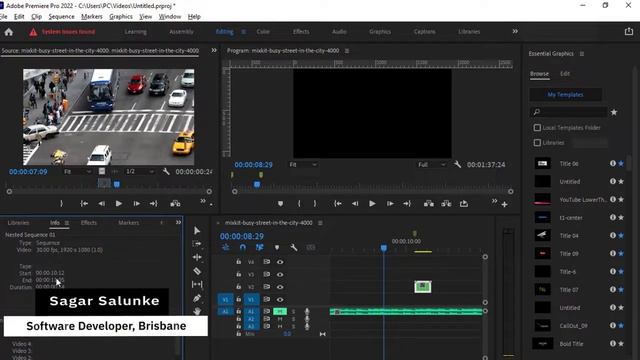640x360 pixels.
Task: Open Program monitor button editor plus
Action: [504, 204]
